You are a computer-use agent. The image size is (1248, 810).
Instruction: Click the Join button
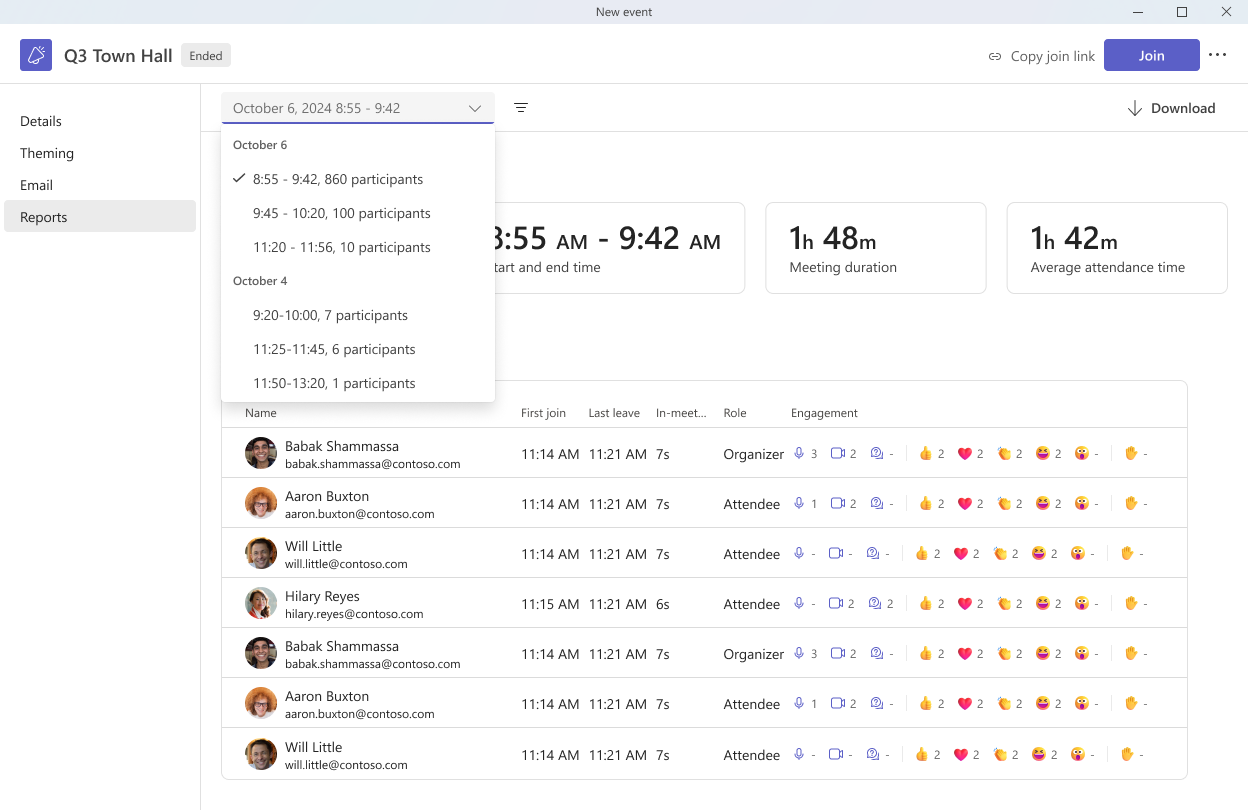(x=1151, y=55)
